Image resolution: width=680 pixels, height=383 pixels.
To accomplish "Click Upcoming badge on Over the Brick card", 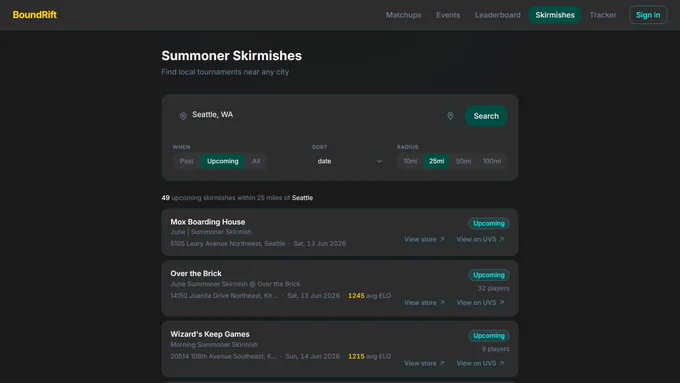I will click(x=489, y=275).
